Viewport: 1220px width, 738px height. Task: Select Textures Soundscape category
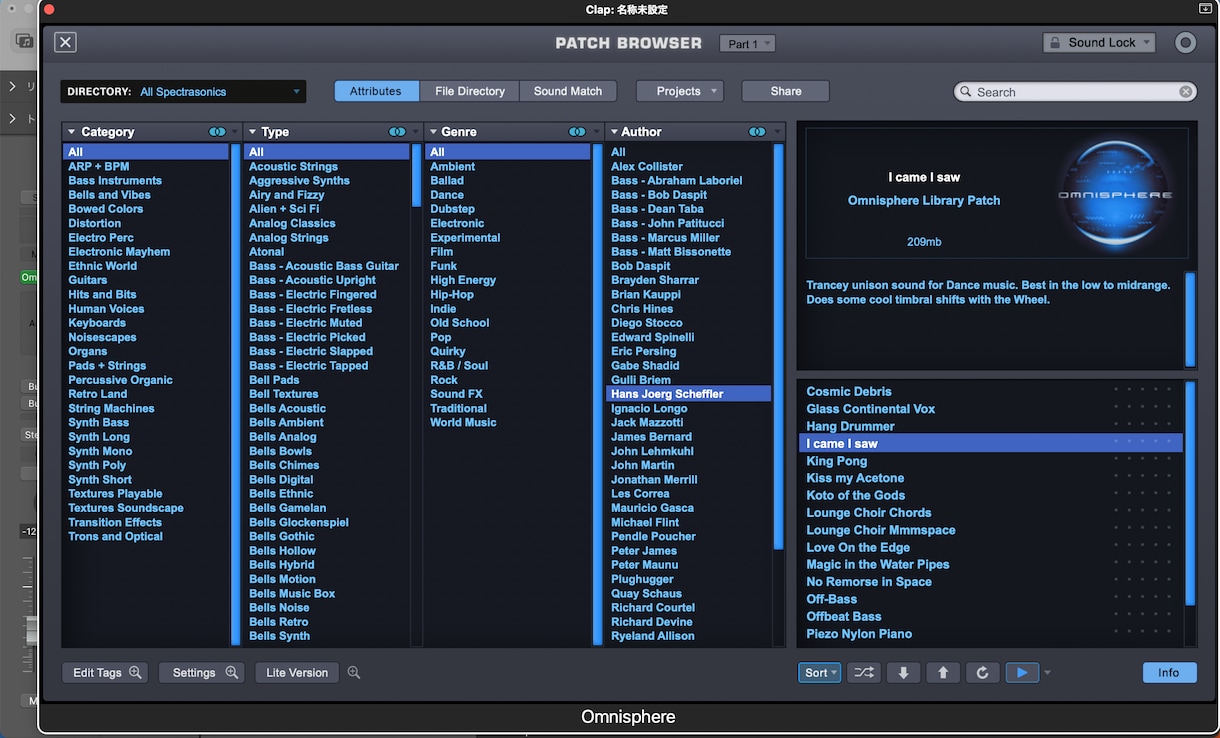(x=126, y=508)
